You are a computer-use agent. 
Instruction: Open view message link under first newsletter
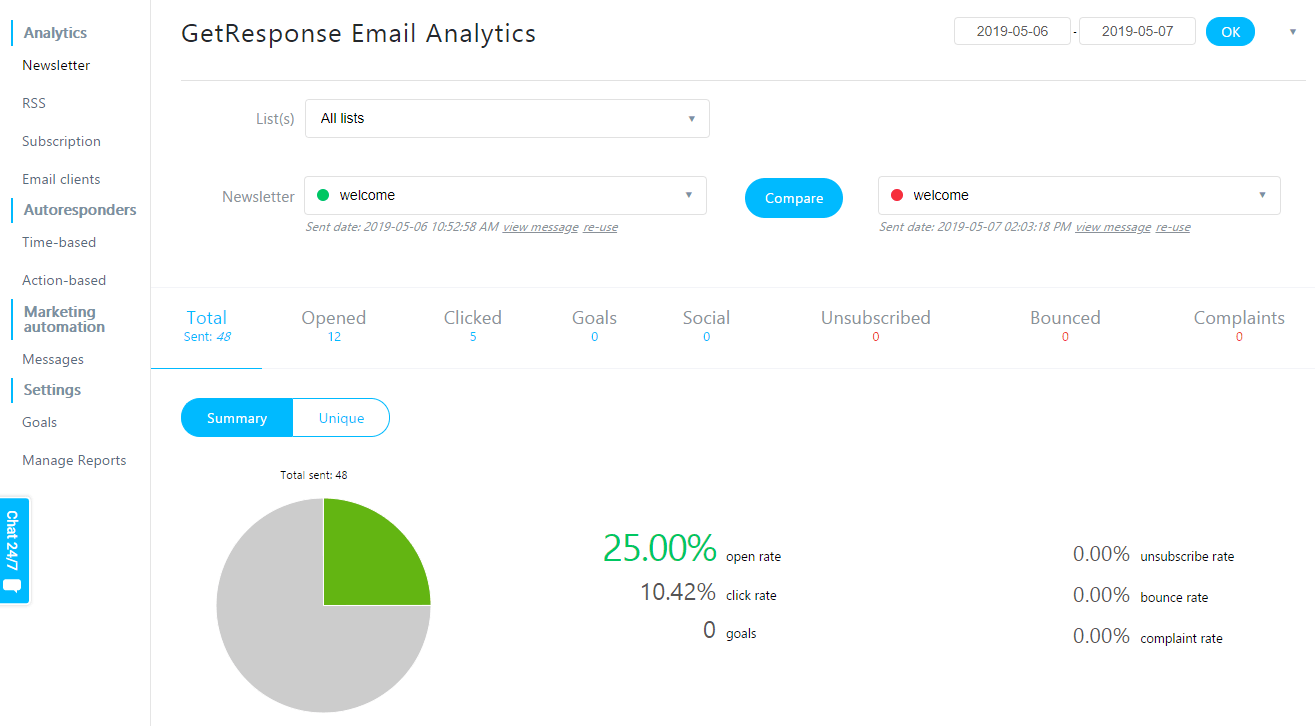540,227
